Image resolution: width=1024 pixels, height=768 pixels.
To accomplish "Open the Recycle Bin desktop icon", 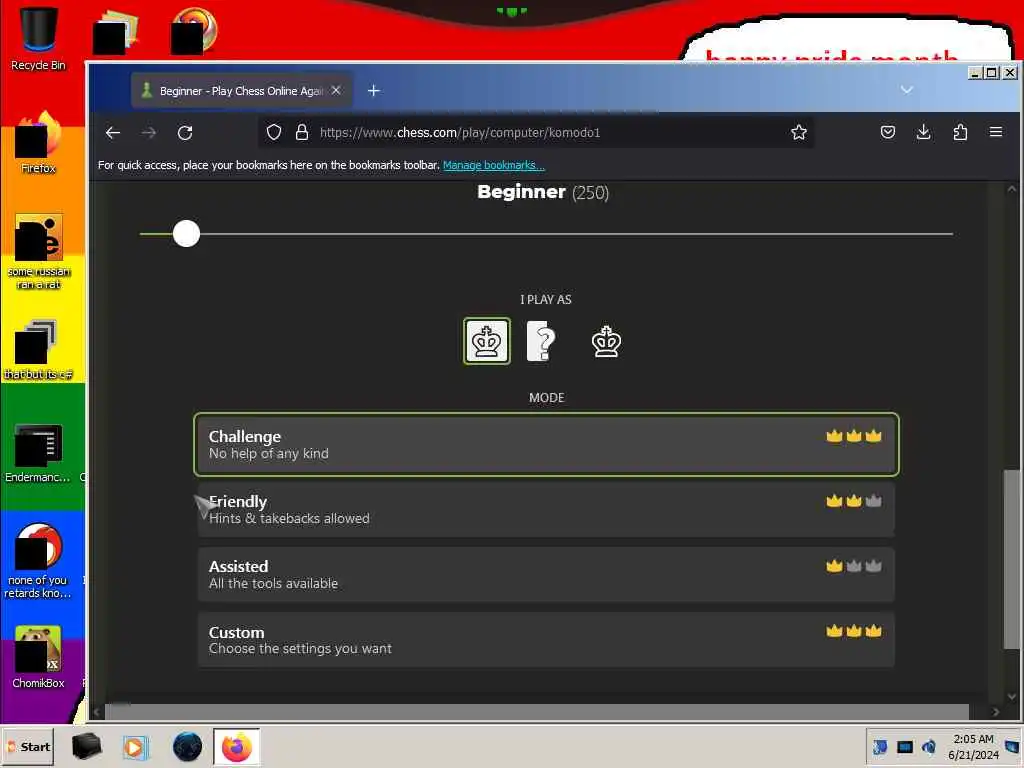I will [x=38, y=39].
